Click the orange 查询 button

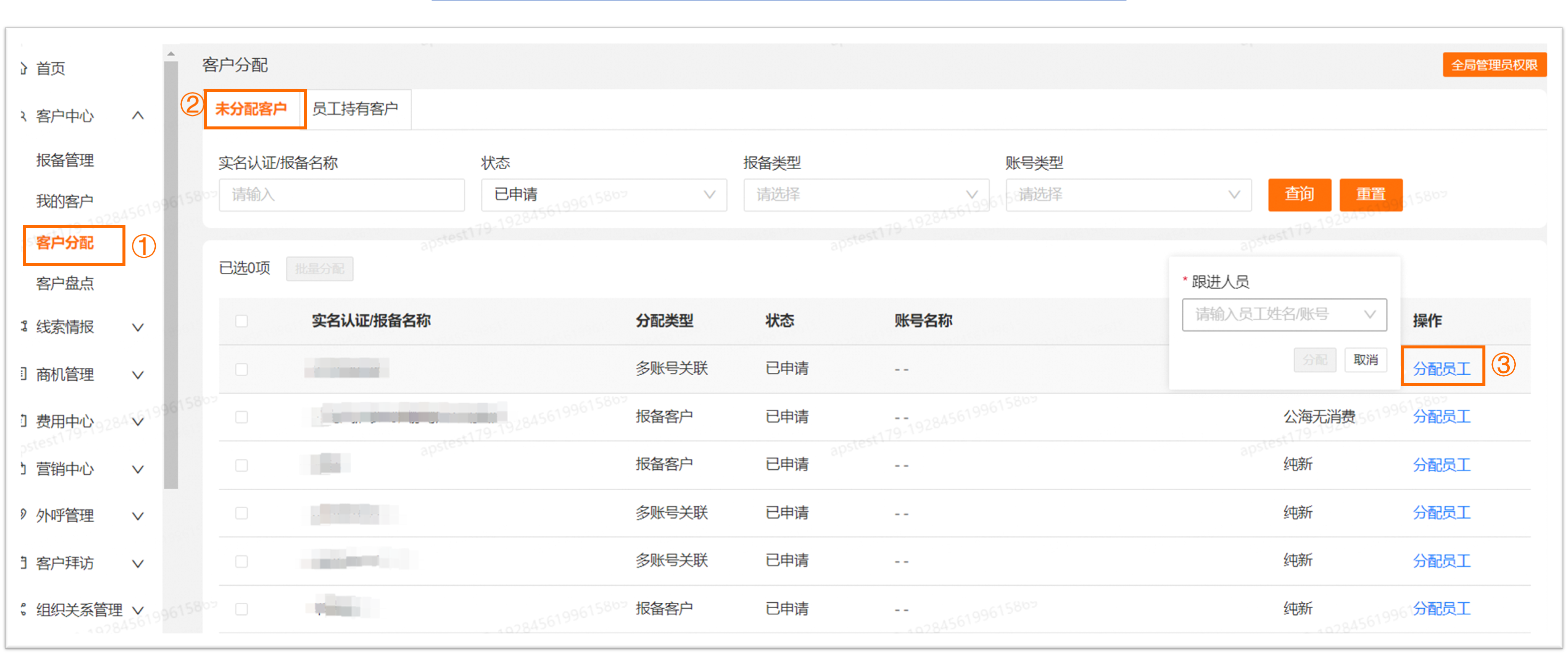tap(1299, 195)
